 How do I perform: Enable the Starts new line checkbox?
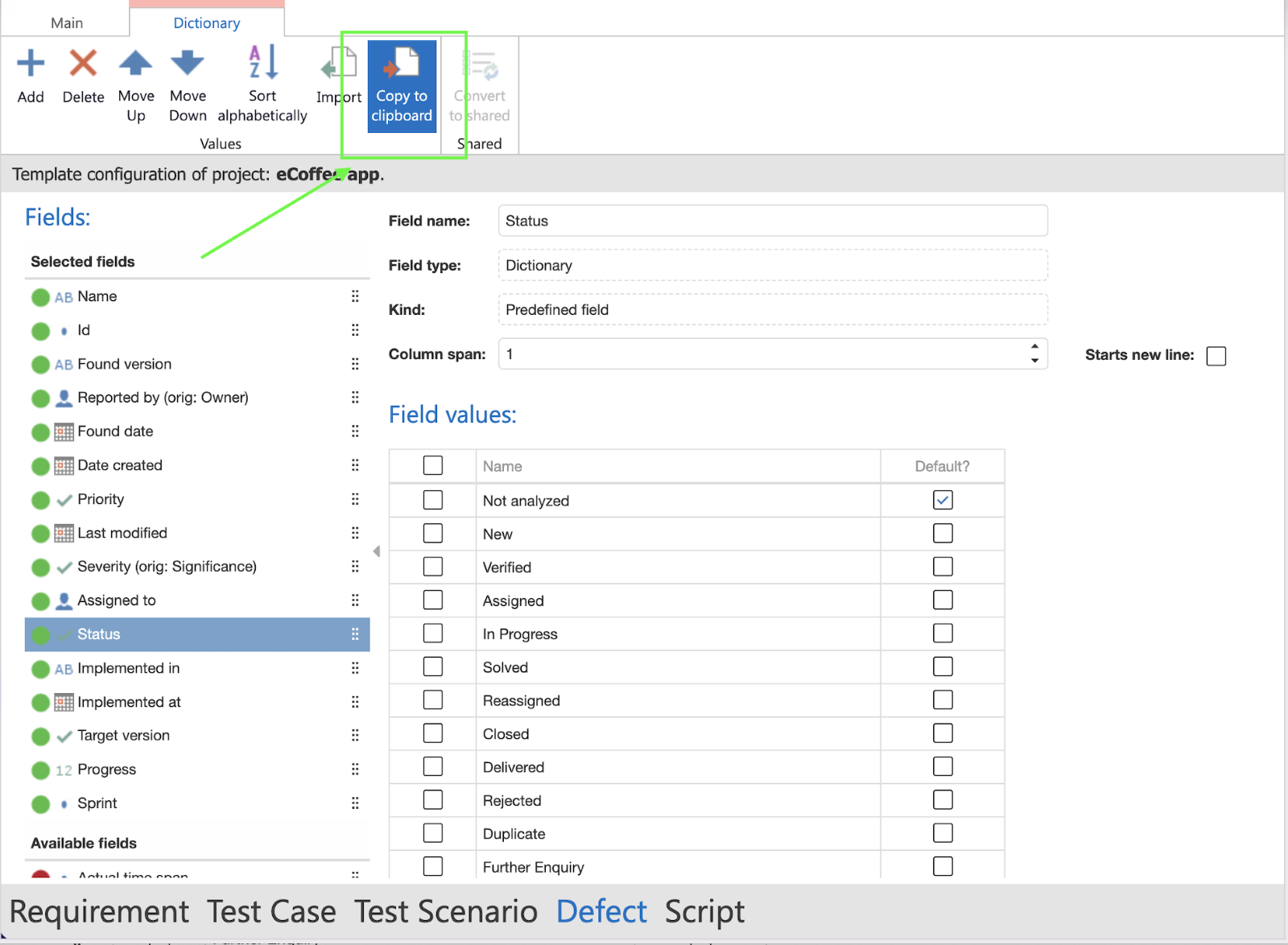tap(1216, 356)
